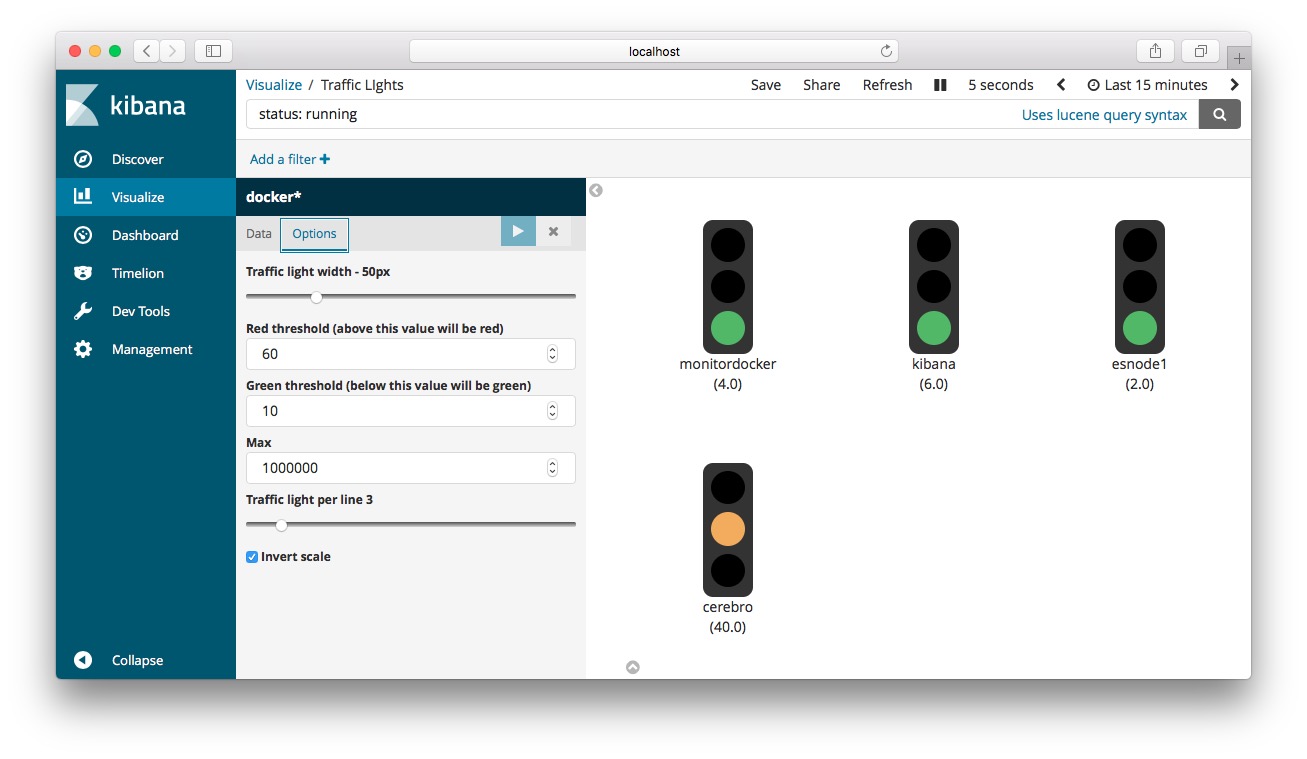
Task: Switch to the Data tab
Action: click(x=259, y=233)
